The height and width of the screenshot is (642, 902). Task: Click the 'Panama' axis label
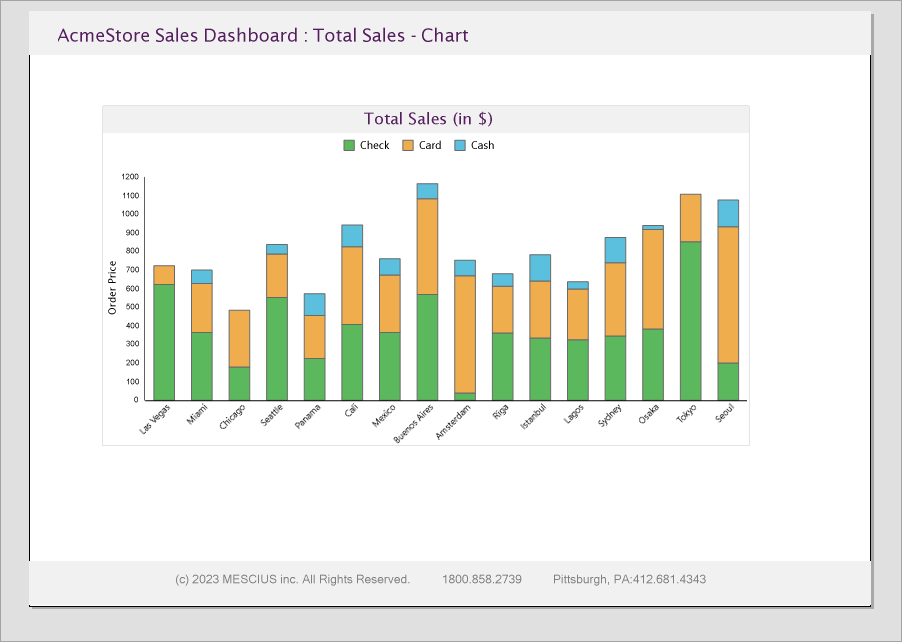click(x=308, y=416)
